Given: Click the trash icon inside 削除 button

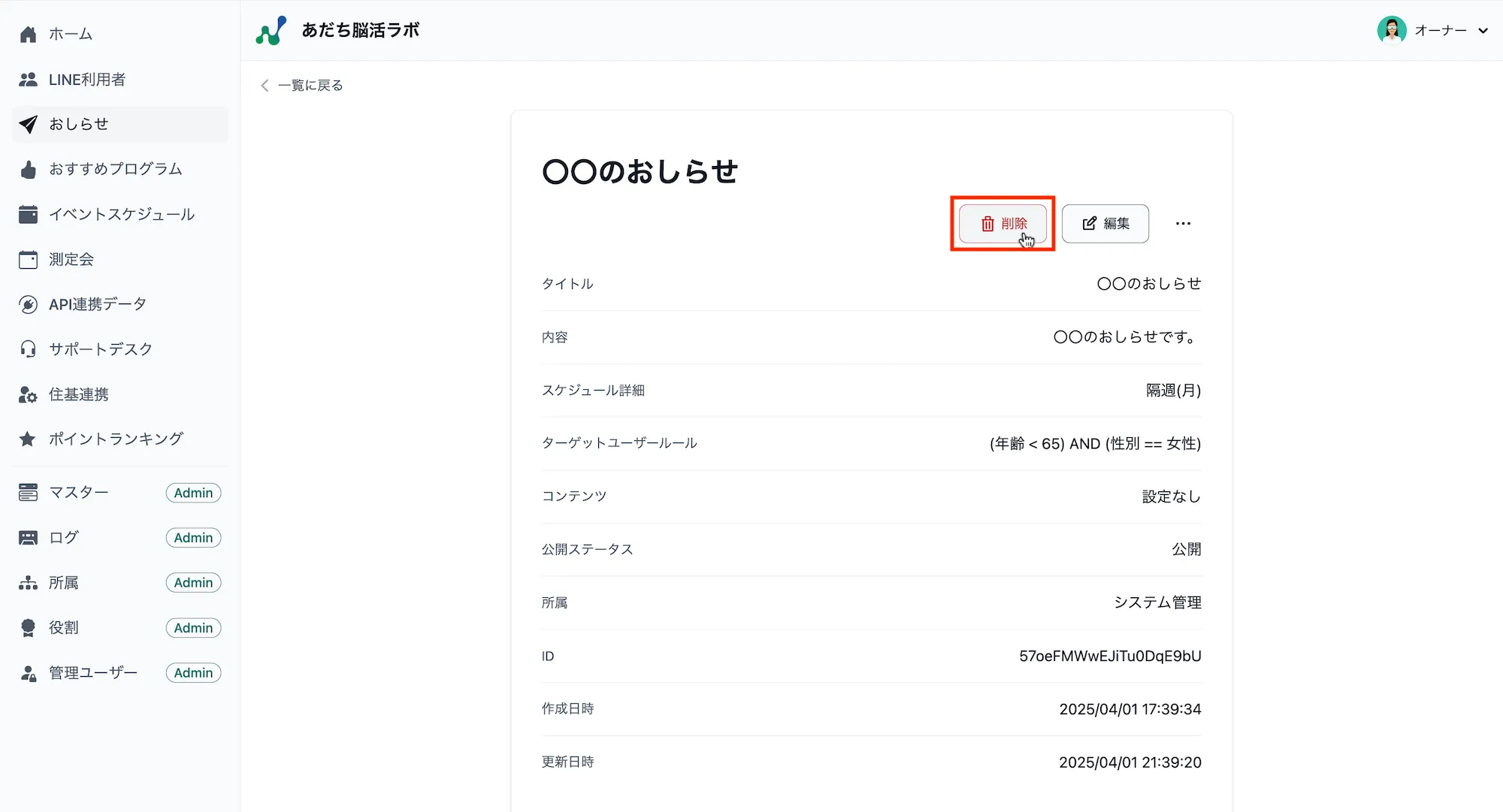Looking at the screenshot, I should click(987, 223).
